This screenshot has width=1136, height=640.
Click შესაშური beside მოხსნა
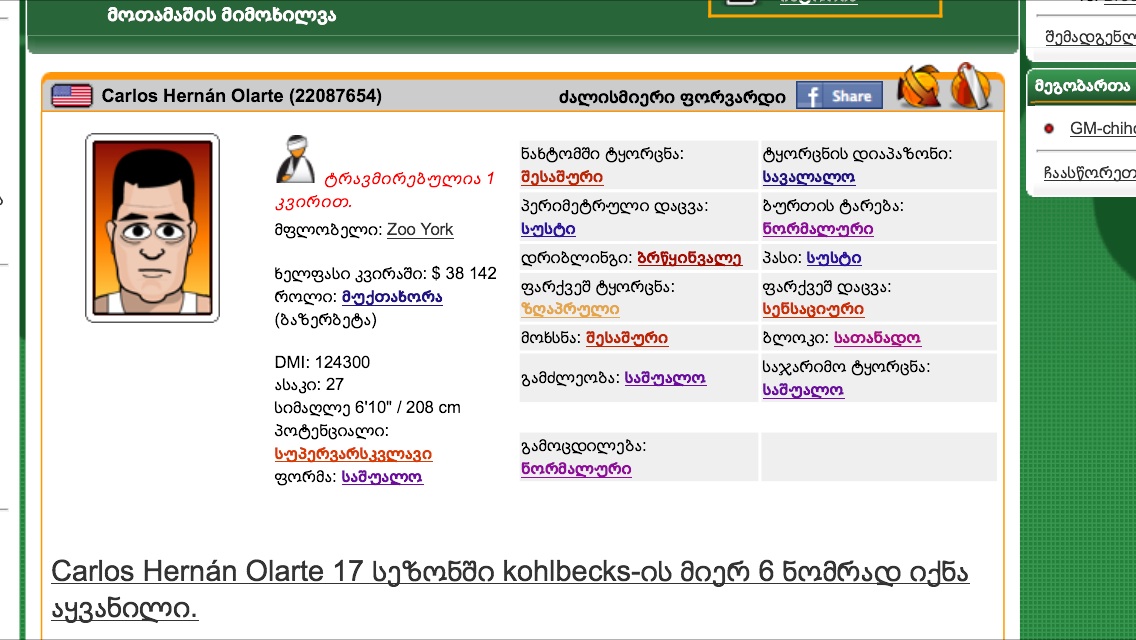coord(627,338)
